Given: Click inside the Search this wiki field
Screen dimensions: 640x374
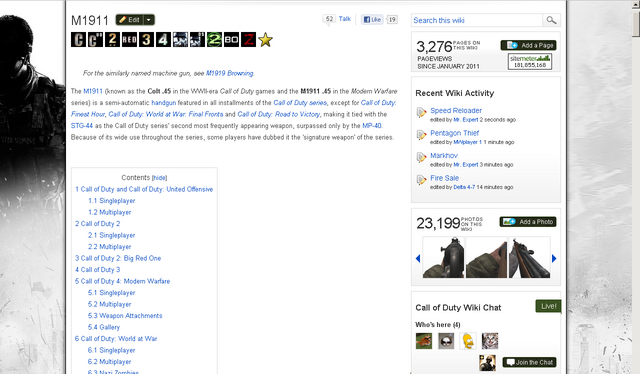Looking at the screenshot, I should tap(477, 20).
